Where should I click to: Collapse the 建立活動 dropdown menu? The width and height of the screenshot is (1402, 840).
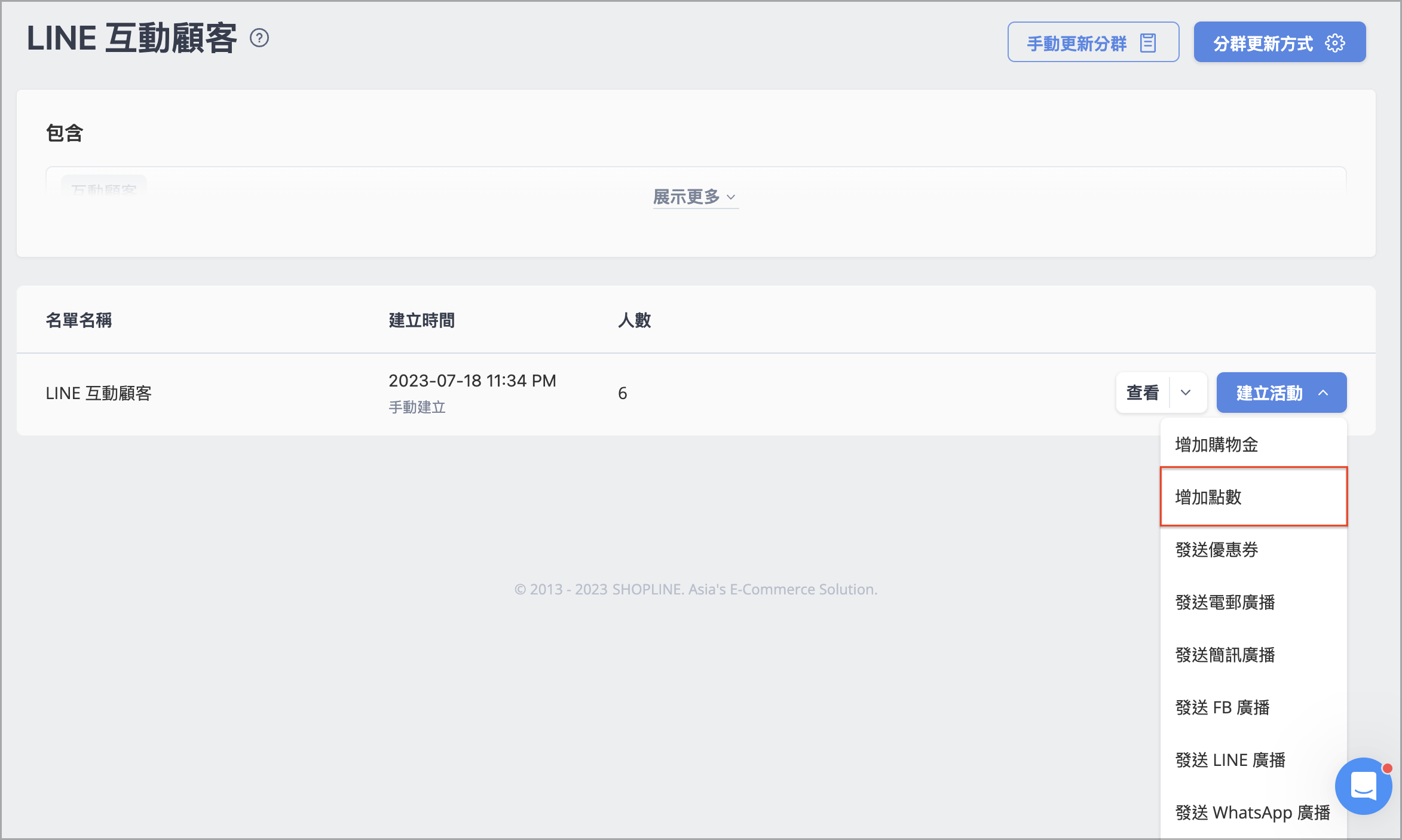1281,393
